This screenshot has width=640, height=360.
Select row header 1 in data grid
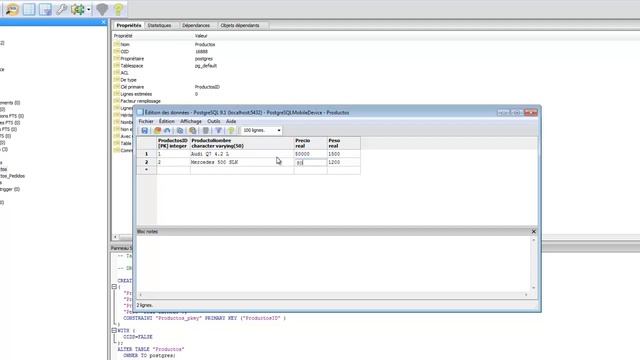pos(147,154)
